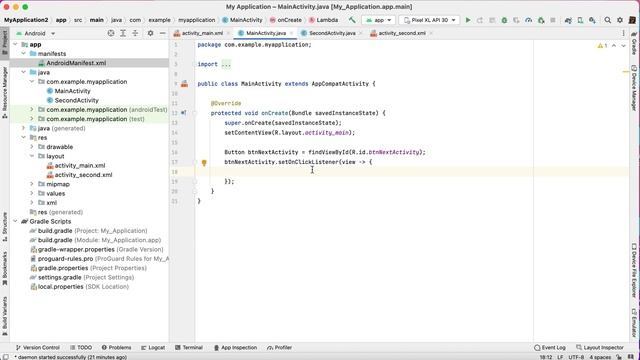Click the Make Project hammer icon
640x360 pixels.
point(352,20)
